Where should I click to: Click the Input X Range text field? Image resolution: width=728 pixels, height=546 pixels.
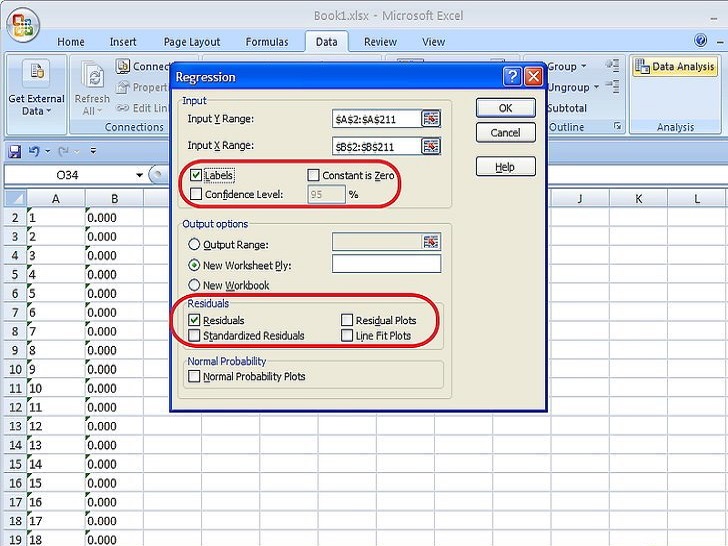tap(377, 146)
